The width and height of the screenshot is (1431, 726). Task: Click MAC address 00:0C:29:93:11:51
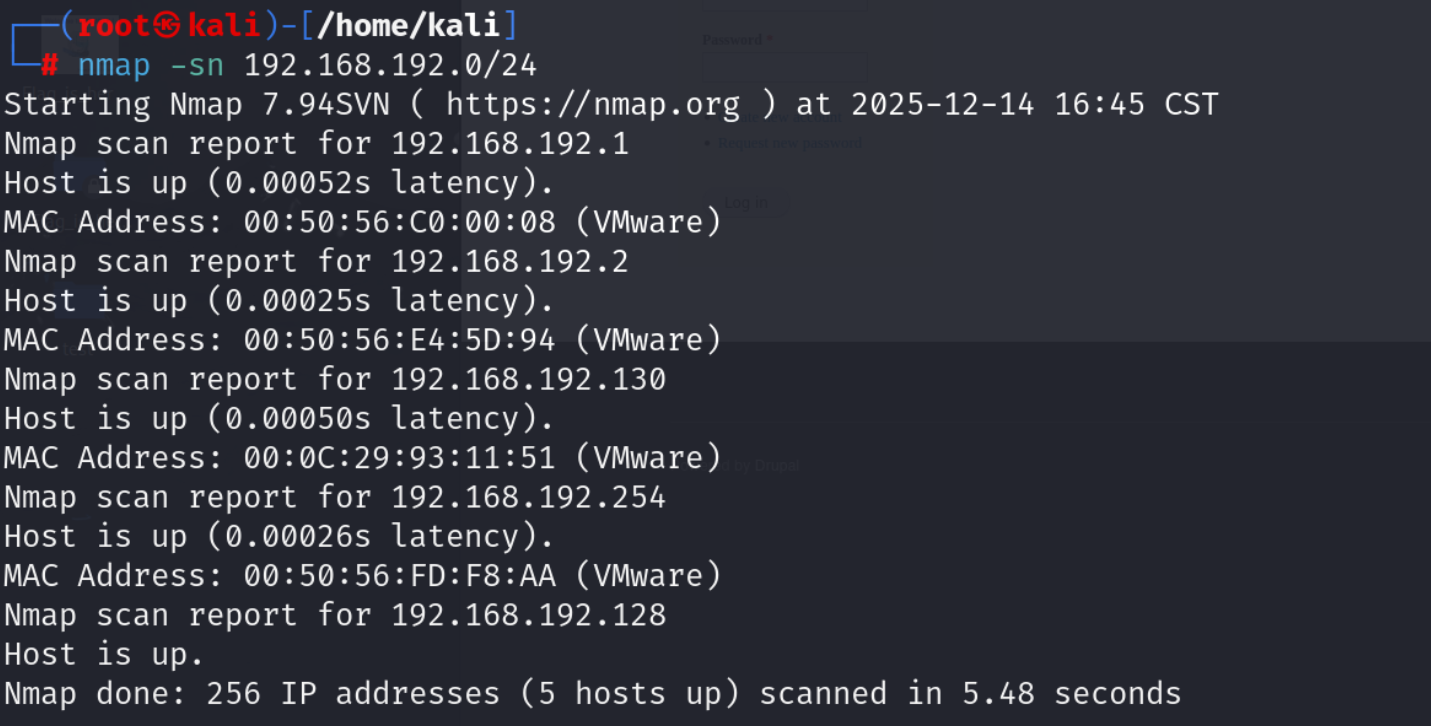[x=399, y=458]
